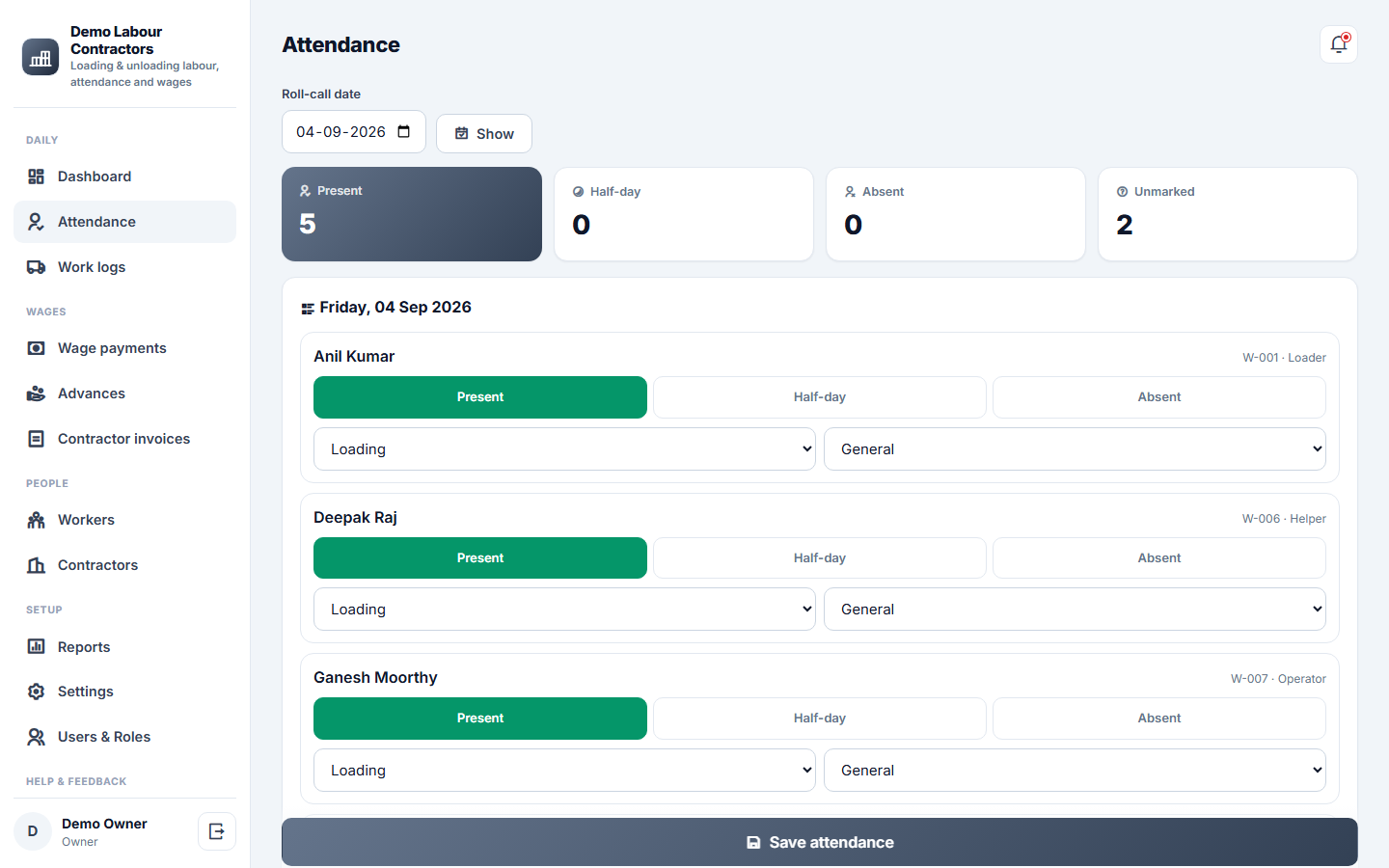The height and width of the screenshot is (868, 1389).
Task: Click the notification bell icon
Action: pos(1339,44)
